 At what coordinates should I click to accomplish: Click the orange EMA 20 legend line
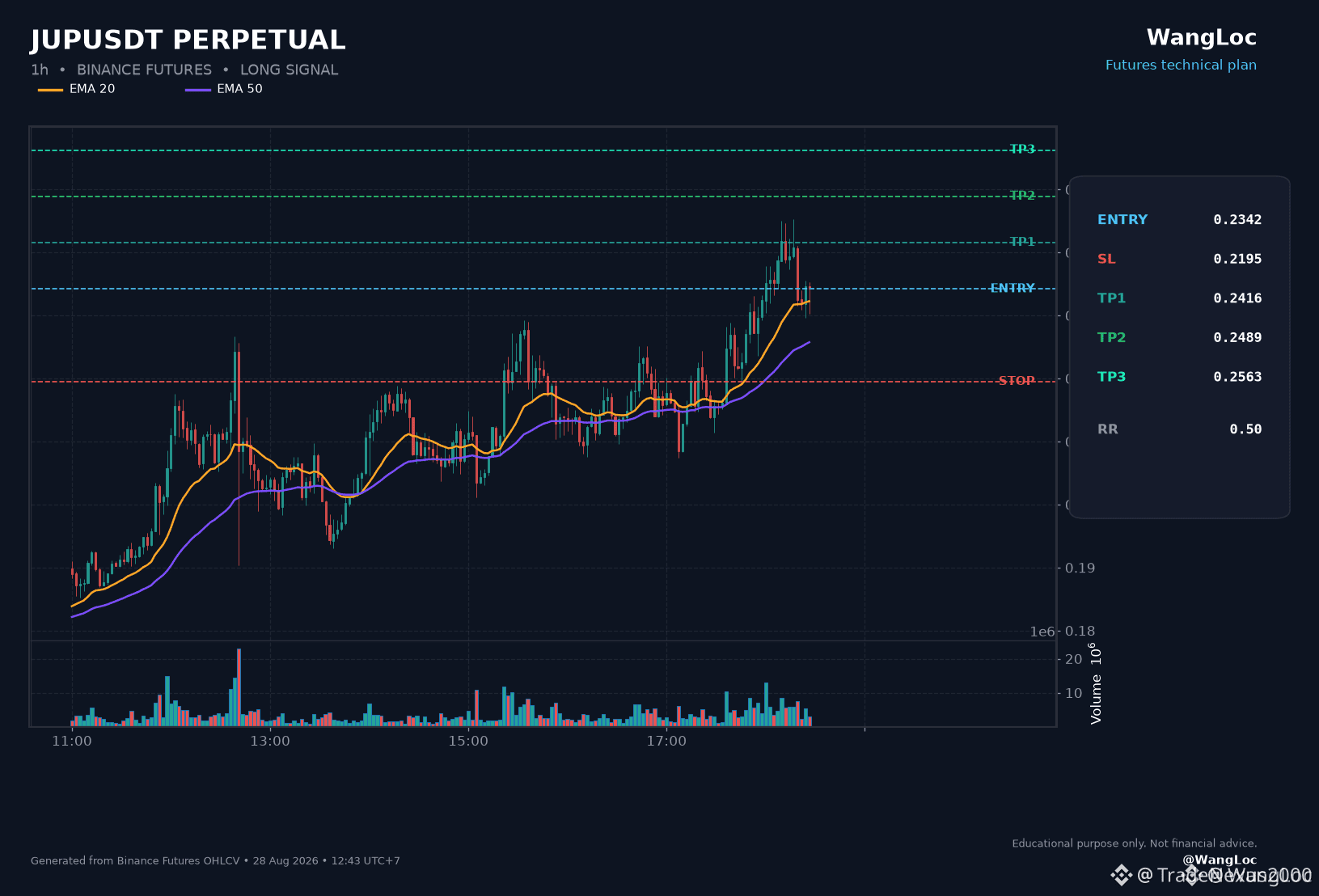click(50, 90)
